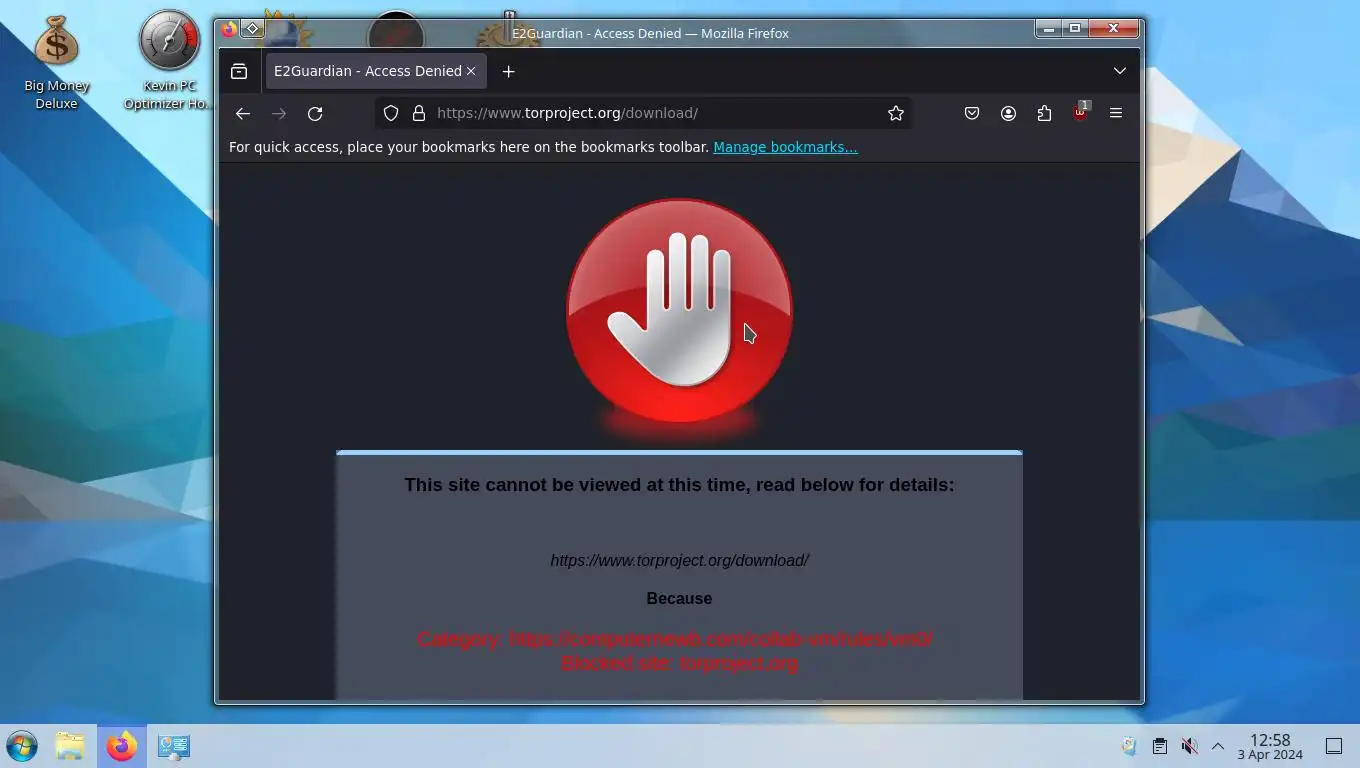Select the E2Guardian - Access Denied tab
Screen dimensions: 1360x768
pyautogui.click(x=376, y=71)
